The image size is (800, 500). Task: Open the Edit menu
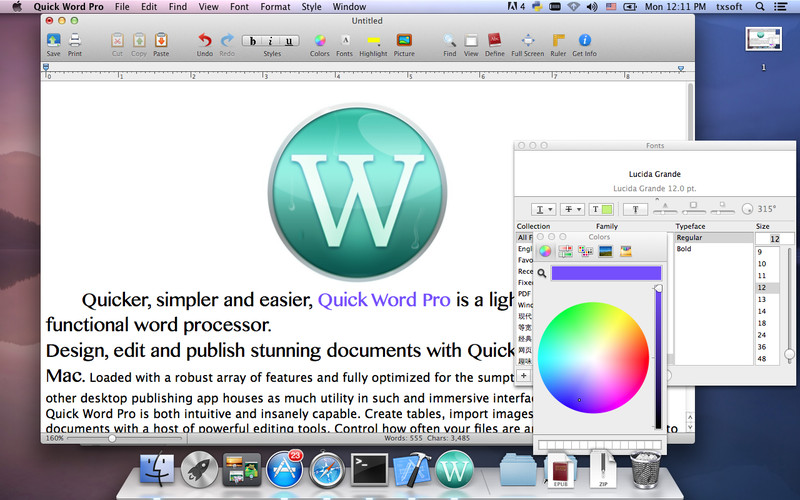(149, 7)
